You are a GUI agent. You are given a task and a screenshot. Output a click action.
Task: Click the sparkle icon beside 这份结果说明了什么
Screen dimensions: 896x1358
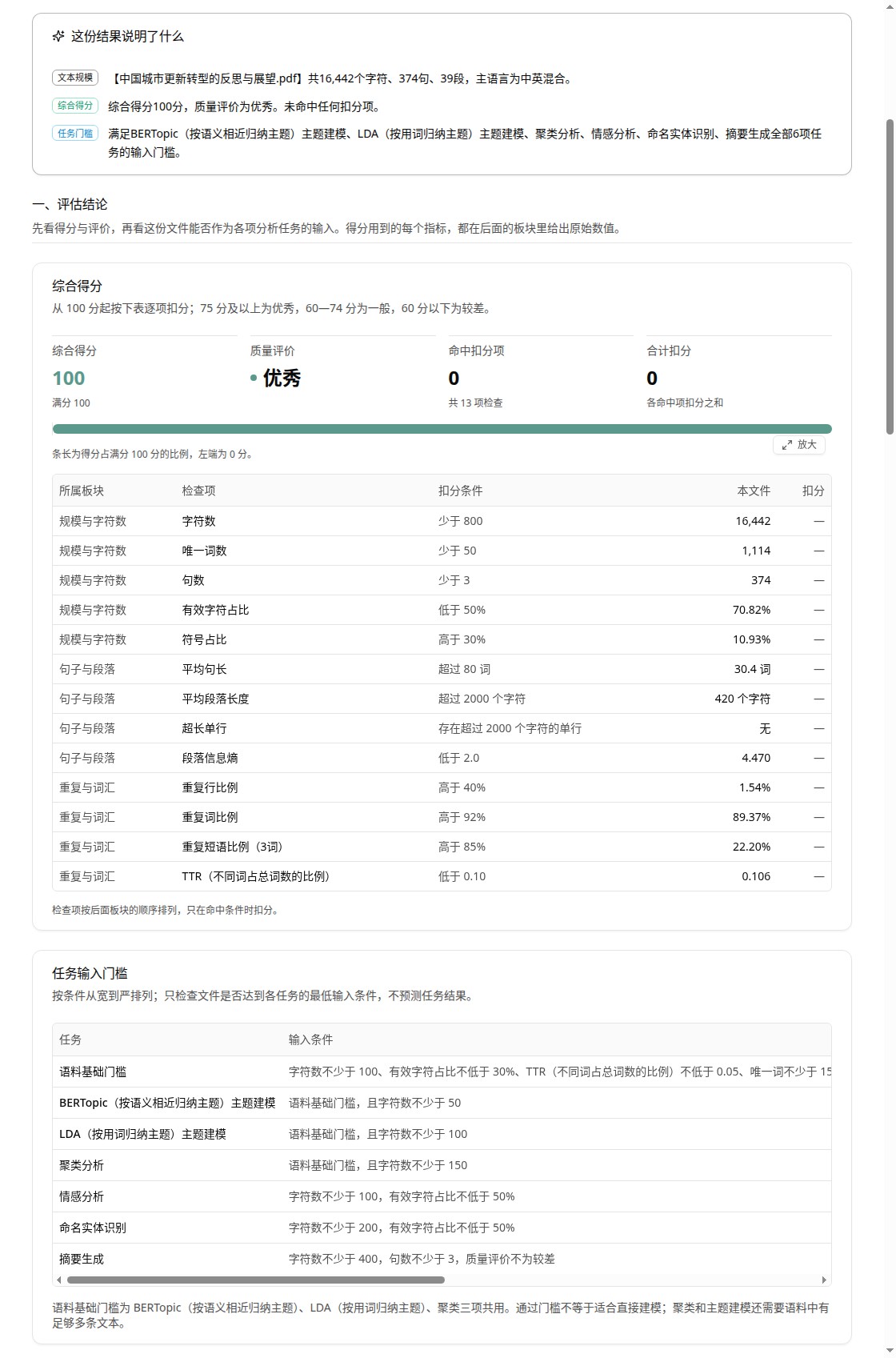(58, 36)
